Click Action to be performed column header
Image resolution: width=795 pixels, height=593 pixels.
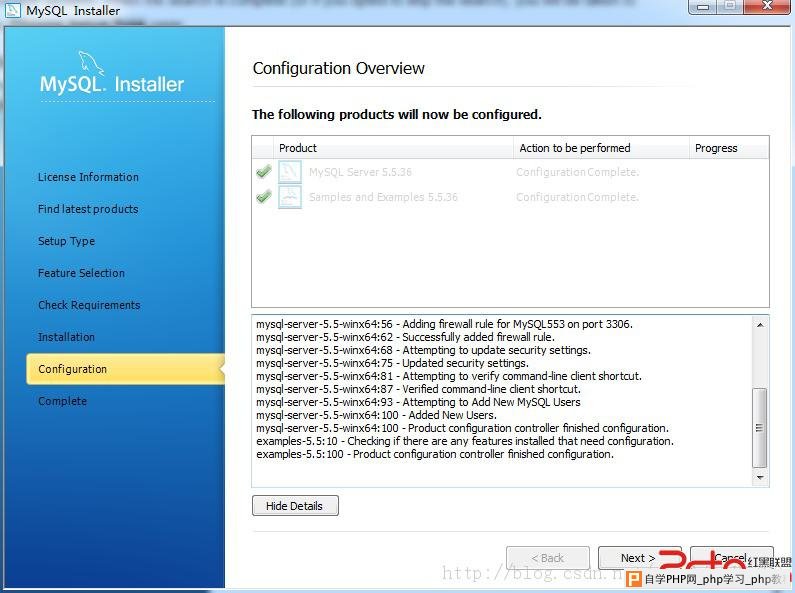[x=601, y=148]
